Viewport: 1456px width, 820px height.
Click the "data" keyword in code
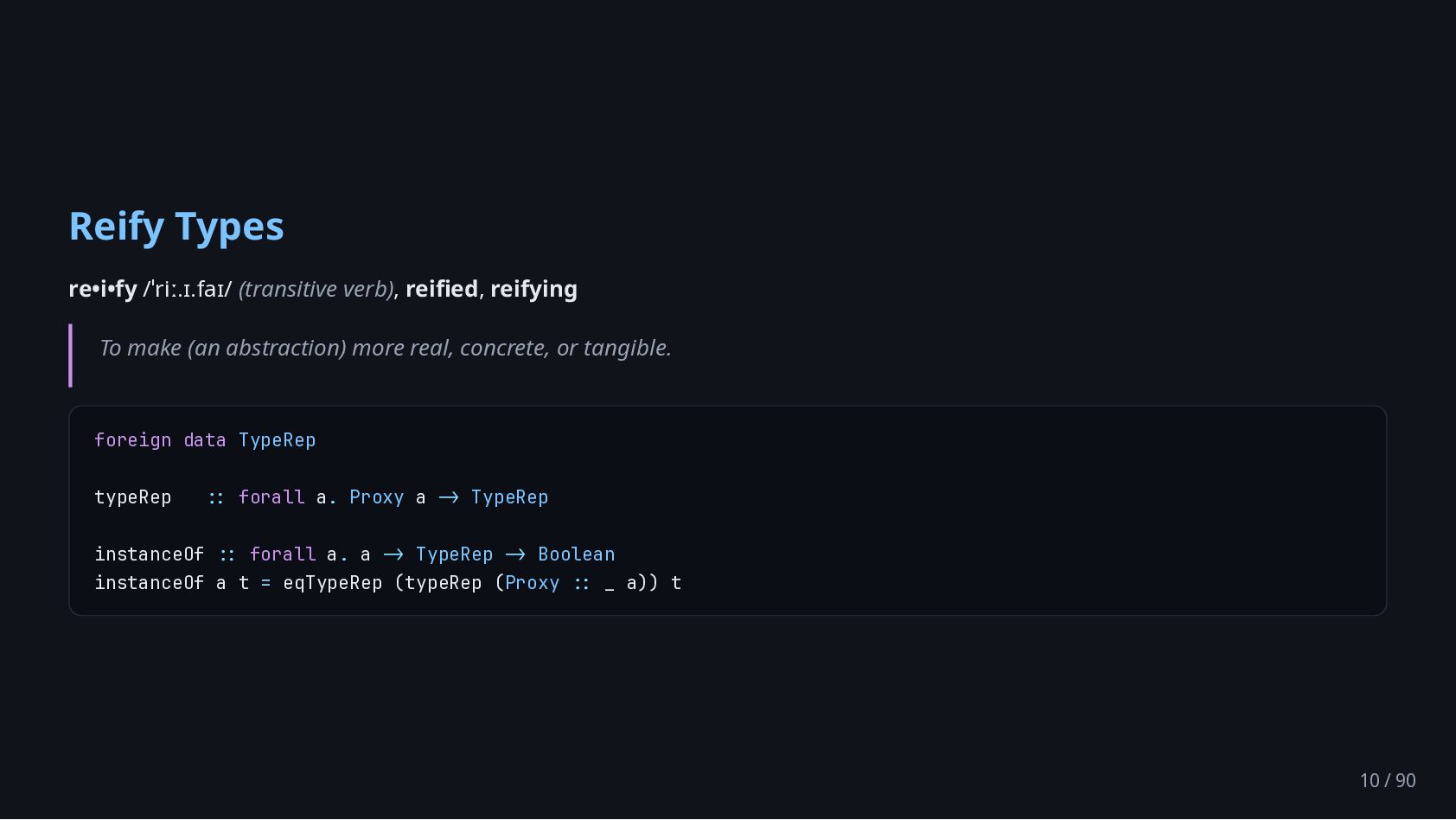tap(205, 440)
